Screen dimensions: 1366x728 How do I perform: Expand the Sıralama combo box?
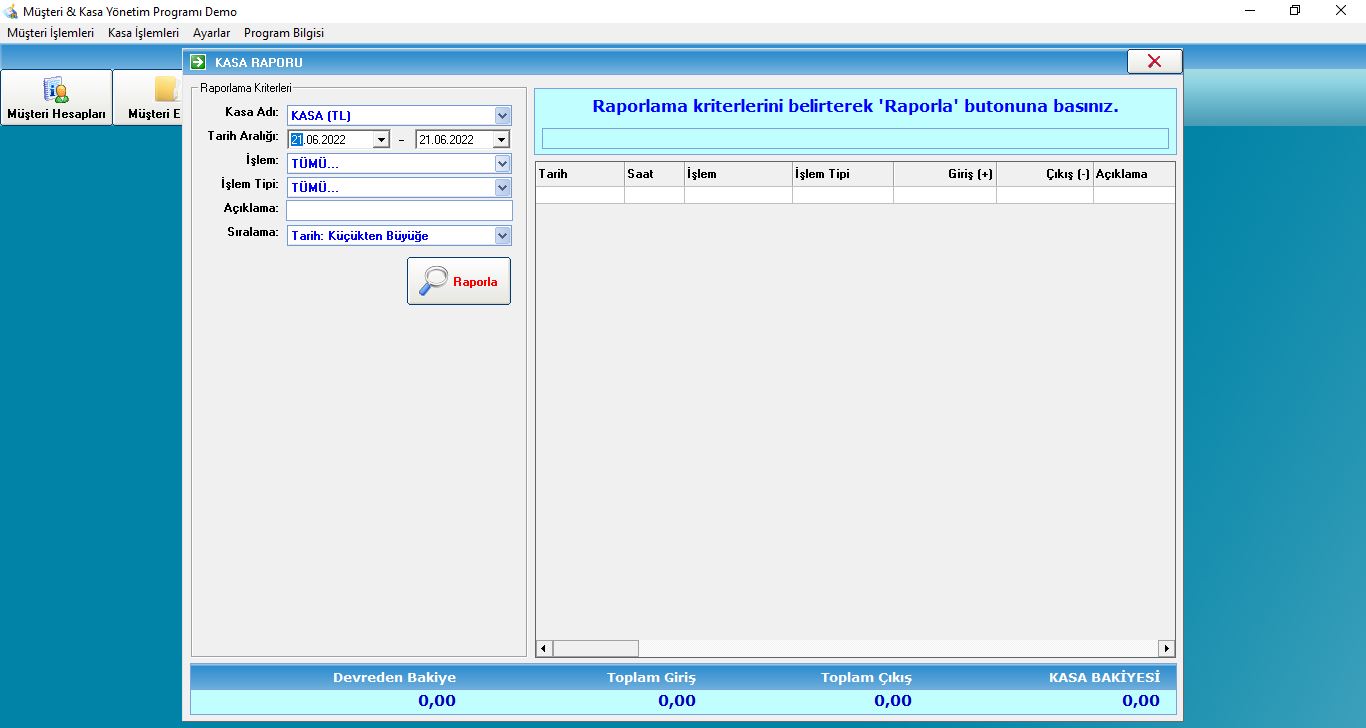click(x=502, y=236)
